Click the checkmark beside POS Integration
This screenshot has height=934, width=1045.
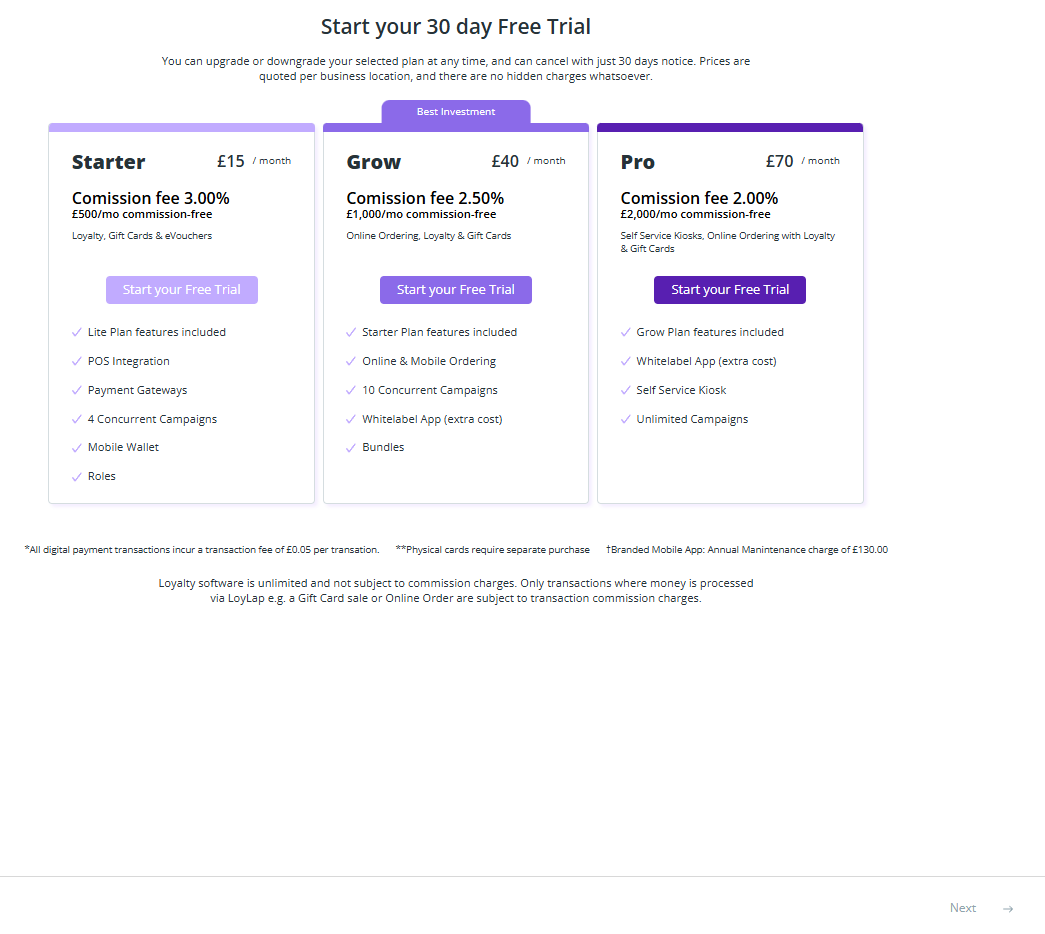point(77,361)
